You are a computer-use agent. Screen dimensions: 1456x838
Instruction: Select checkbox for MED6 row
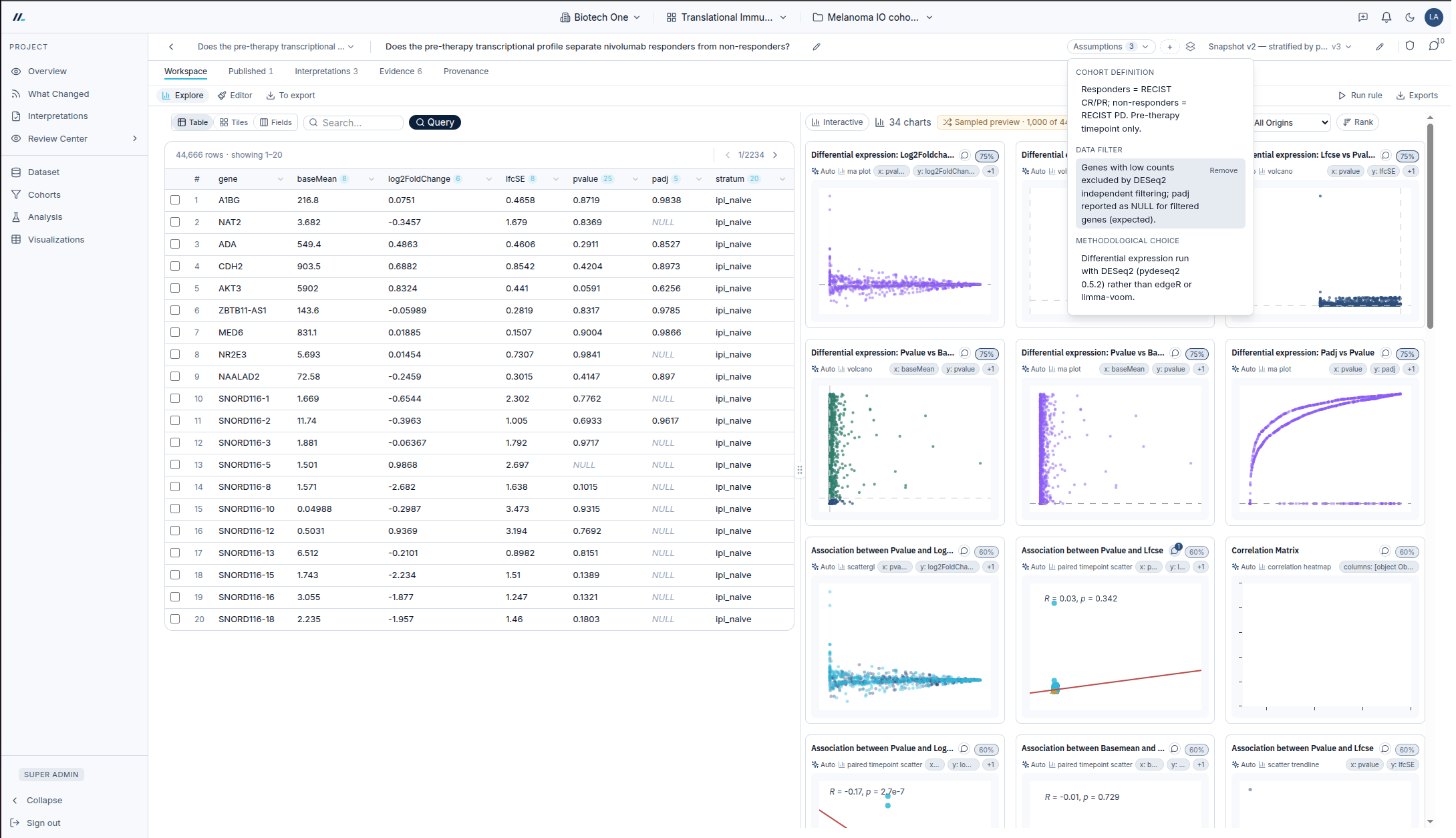175,332
